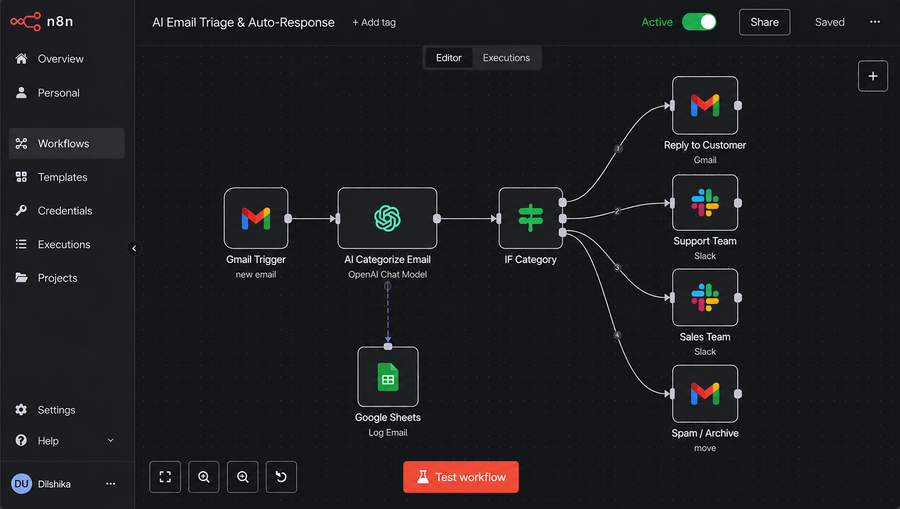This screenshot has height=509, width=900.
Task: Click the DU user avatar
Action: [21, 484]
